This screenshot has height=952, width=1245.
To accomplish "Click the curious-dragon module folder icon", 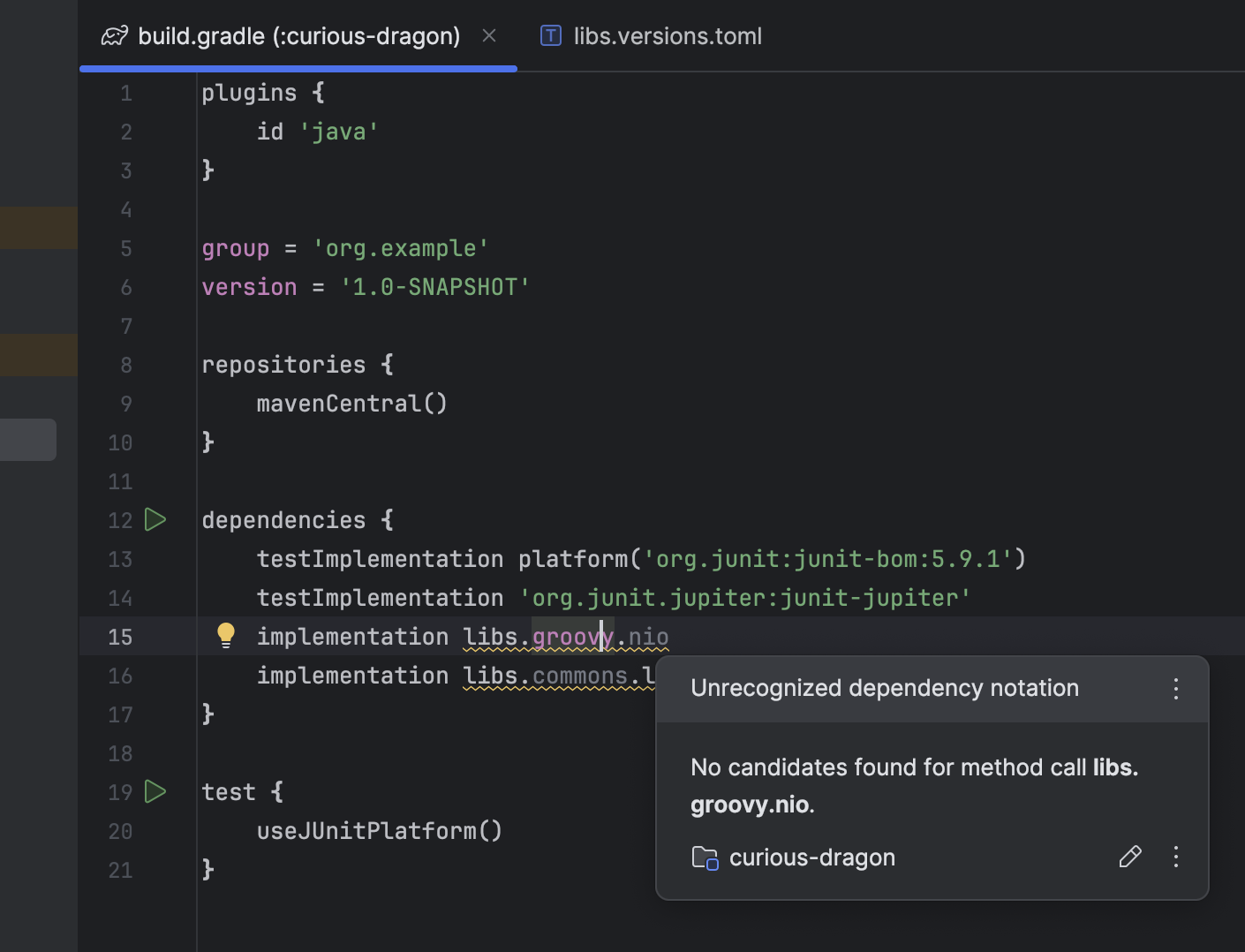I will pos(705,858).
